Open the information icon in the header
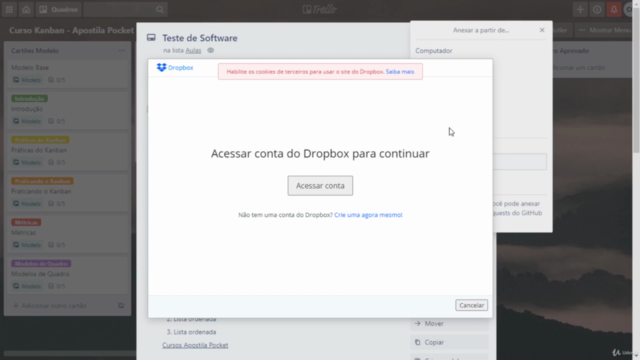Screen dimensions: 640x360 597,9
